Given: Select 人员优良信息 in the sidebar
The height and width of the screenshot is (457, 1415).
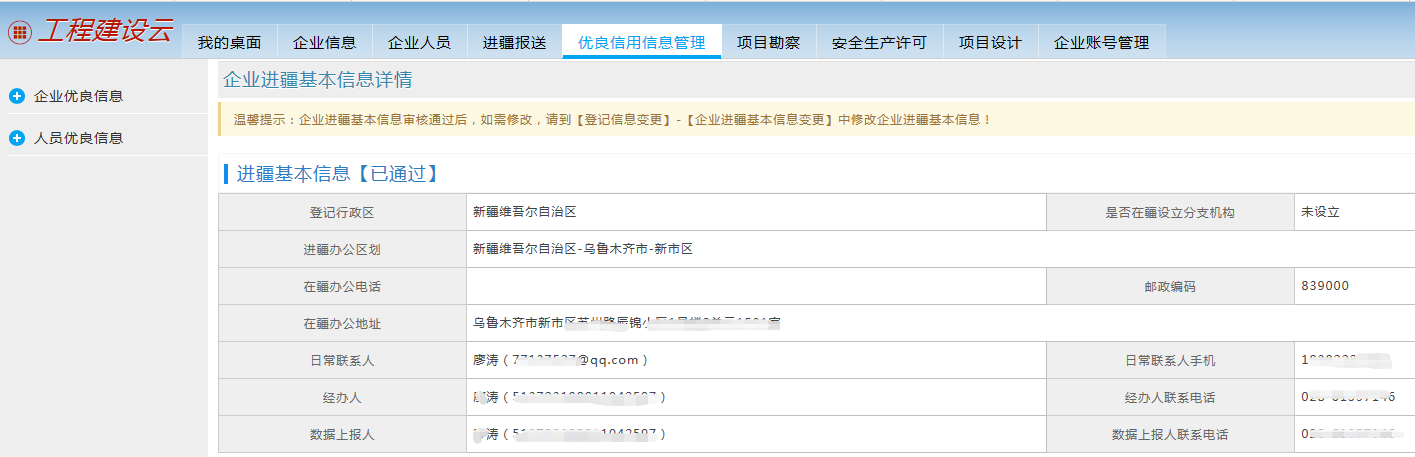Looking at the screenshot, I should [x=78, y=138].
